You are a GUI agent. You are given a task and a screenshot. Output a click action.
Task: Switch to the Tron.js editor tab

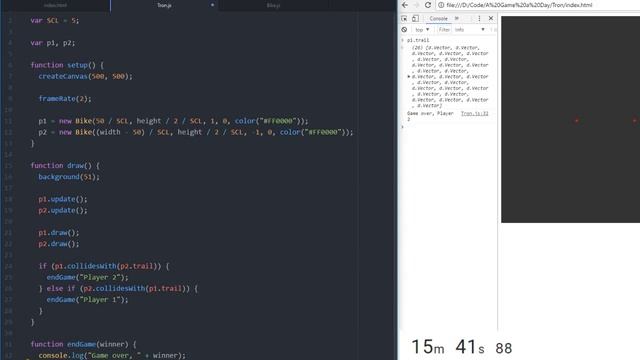[x=164, y=5]
